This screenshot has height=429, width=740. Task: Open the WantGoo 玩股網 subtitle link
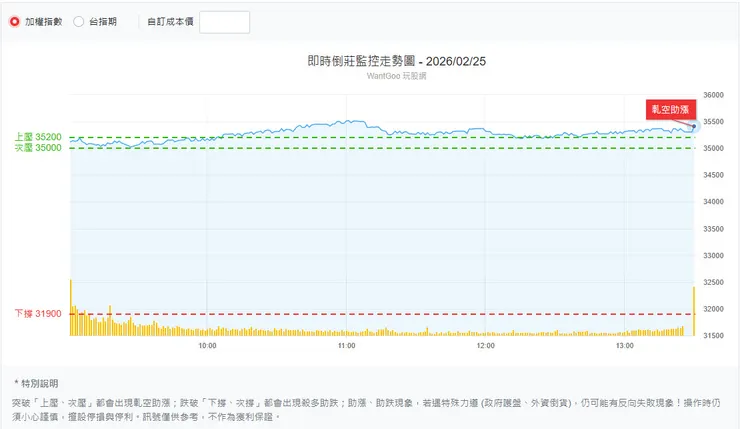click(x=397, y=76)
